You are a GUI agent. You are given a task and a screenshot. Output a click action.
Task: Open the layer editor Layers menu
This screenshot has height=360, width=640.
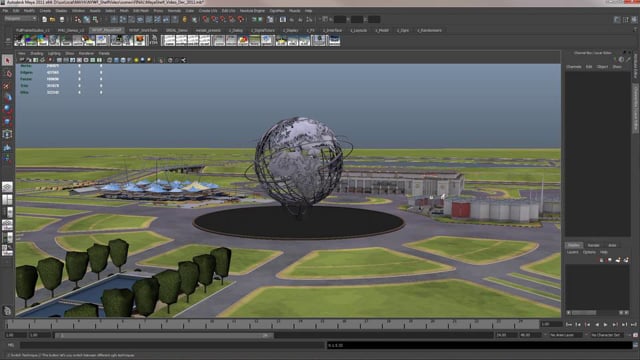[573, 252]
